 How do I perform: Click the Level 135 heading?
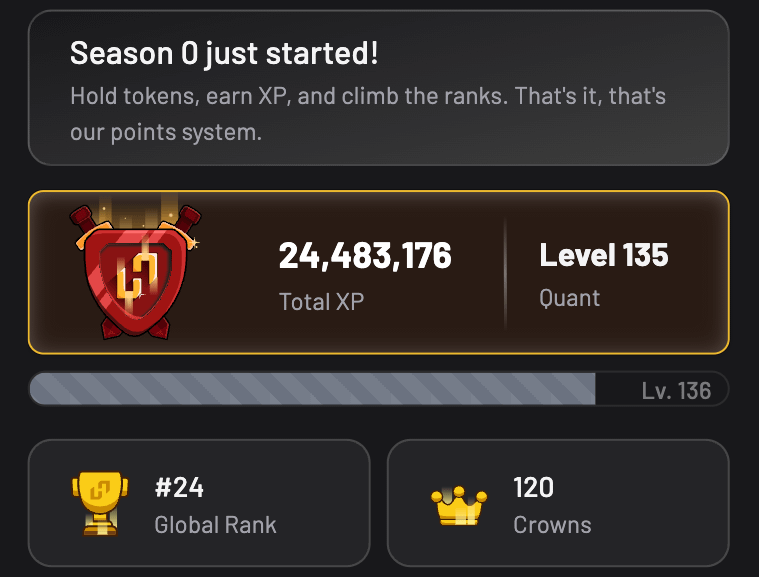pos(604,255)
